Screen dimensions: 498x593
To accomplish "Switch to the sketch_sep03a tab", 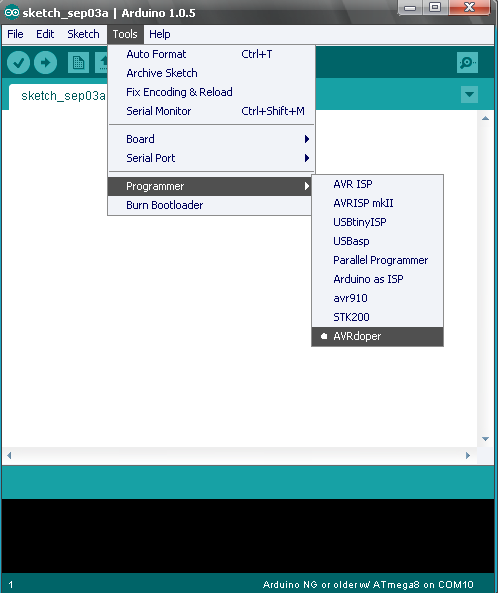I will [x=59, y=96].
